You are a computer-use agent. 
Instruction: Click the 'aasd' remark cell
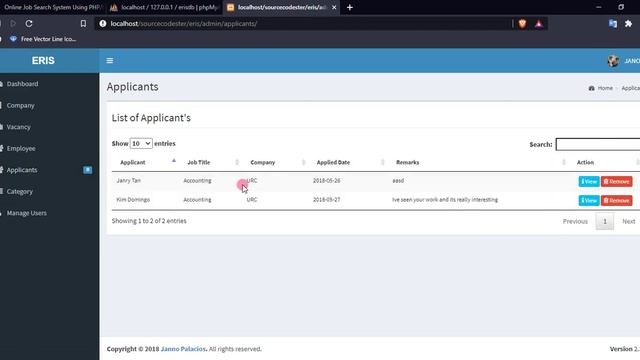pos(398,180)
